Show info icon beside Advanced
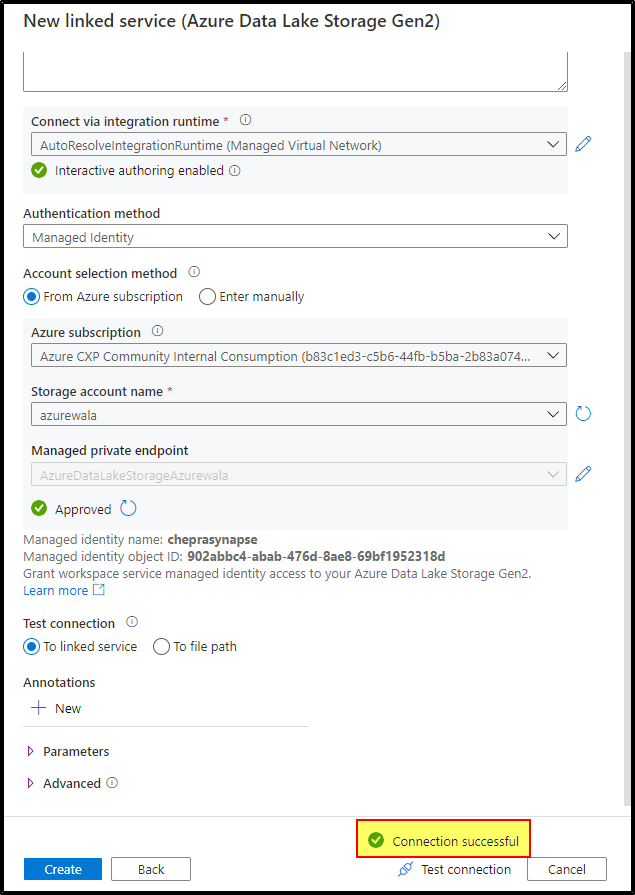This screenshot has height=895, width=635. click(x=112, y=783)
